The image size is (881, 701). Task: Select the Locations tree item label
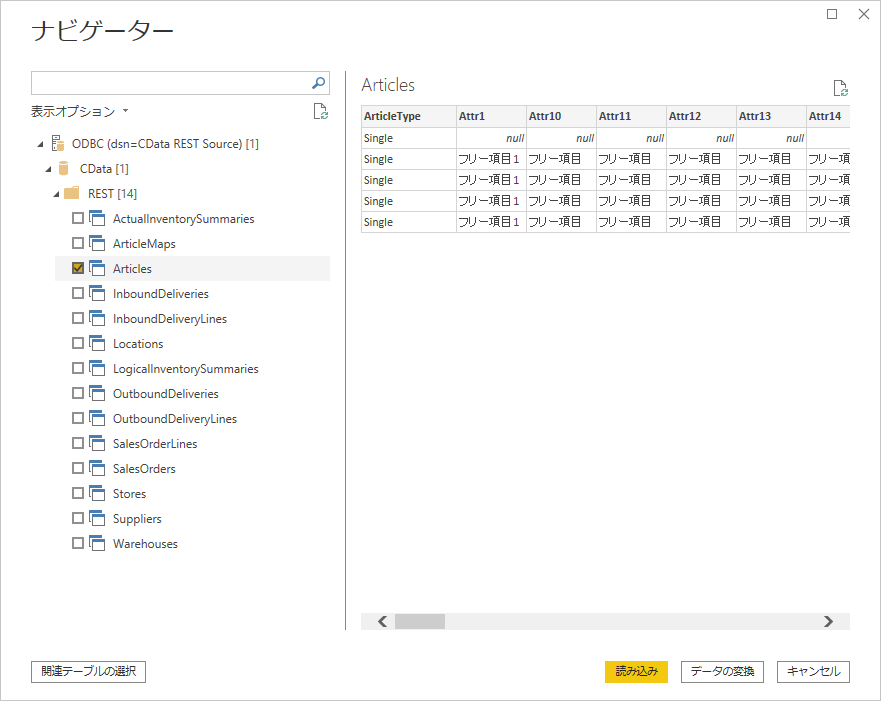click(x=138, y=344)
